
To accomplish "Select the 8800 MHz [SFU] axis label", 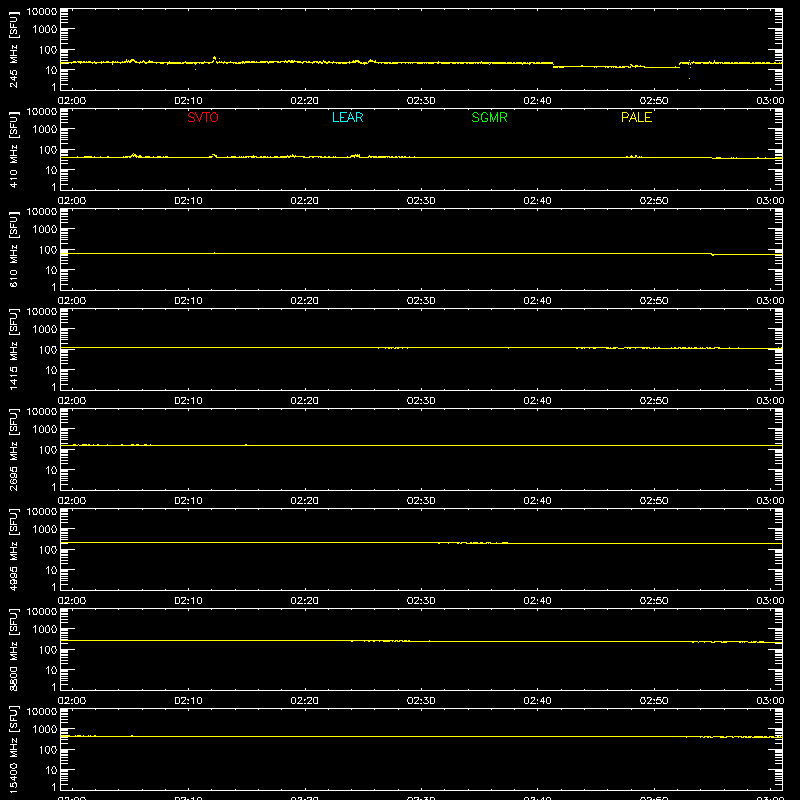I will [x=13, y=650].
